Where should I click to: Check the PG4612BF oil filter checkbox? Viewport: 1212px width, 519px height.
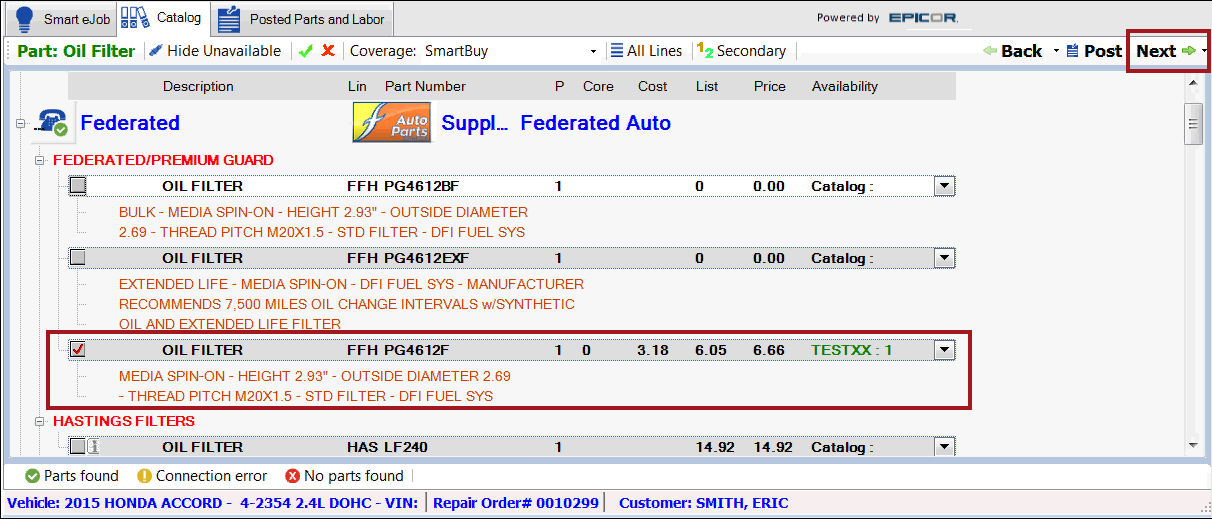[78, 186]
